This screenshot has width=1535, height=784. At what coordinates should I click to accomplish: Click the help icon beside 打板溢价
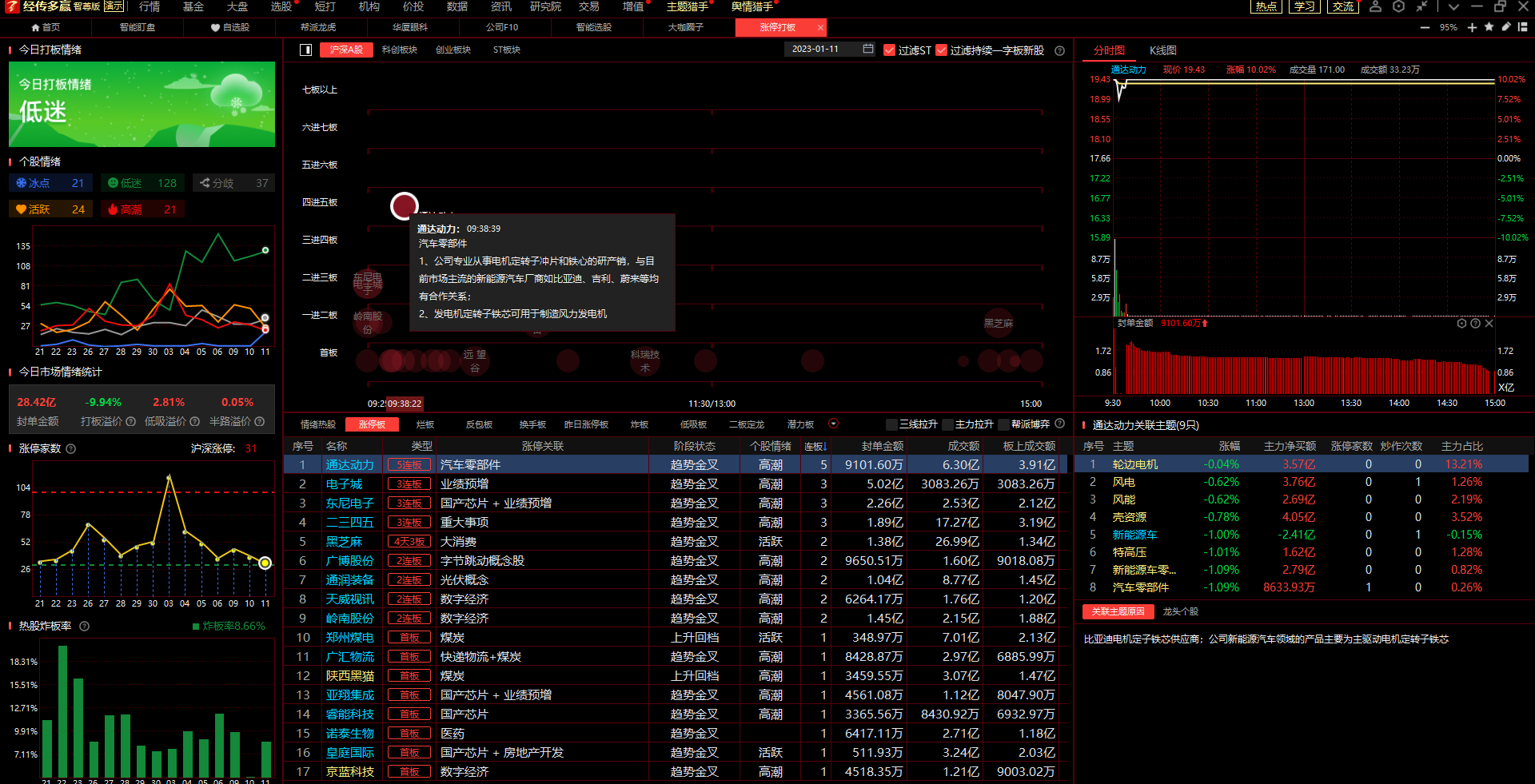tap(130, 421)
